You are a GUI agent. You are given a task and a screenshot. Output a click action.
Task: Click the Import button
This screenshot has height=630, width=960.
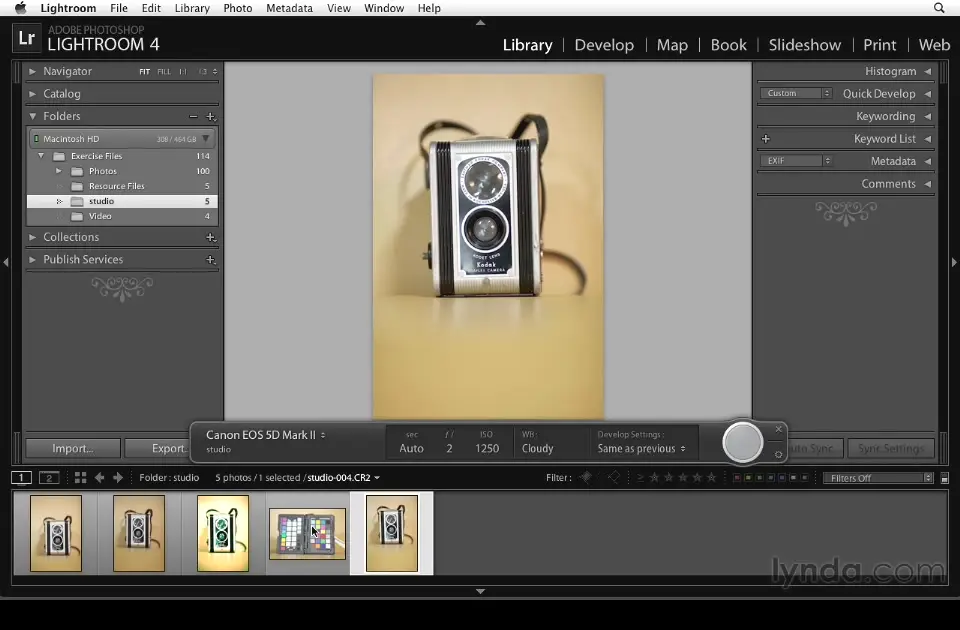[73, 448]
